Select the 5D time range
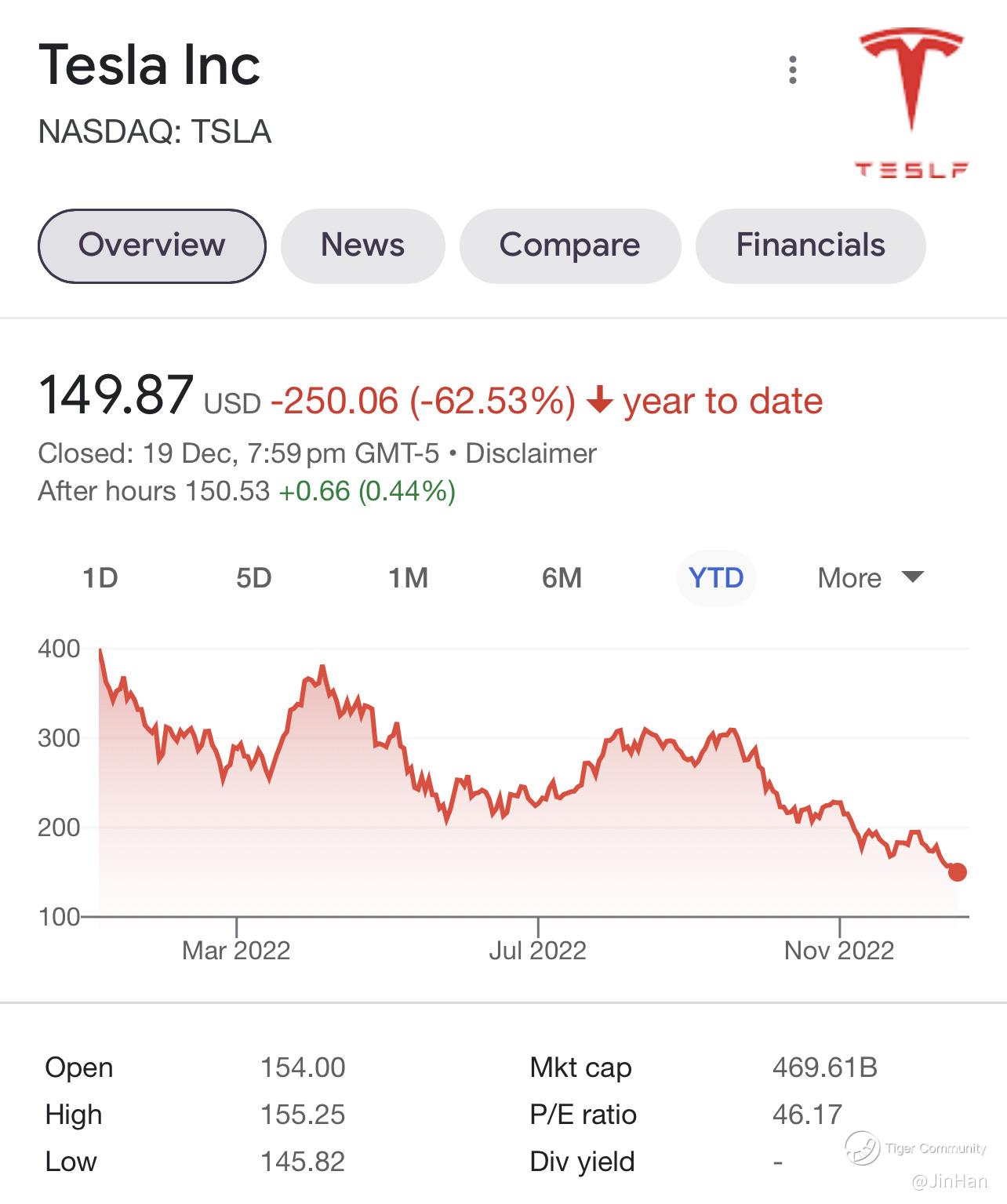 tap(254, 578)
